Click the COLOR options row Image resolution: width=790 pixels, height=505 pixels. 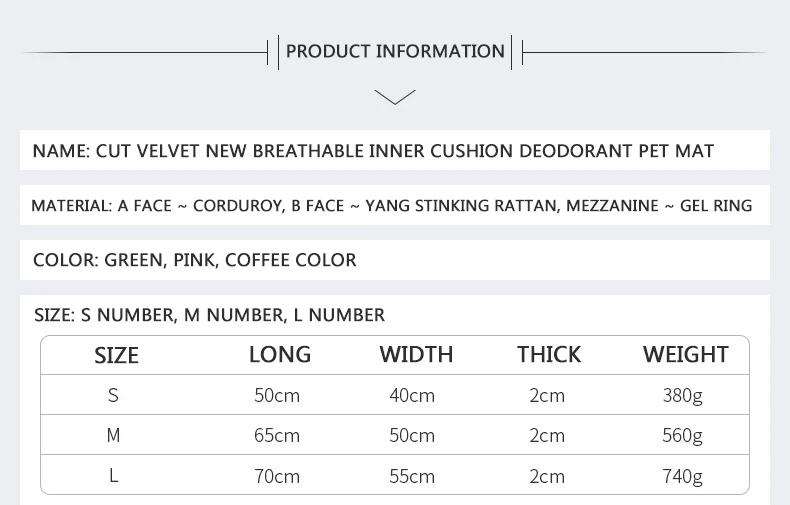[x=395, y=260]
